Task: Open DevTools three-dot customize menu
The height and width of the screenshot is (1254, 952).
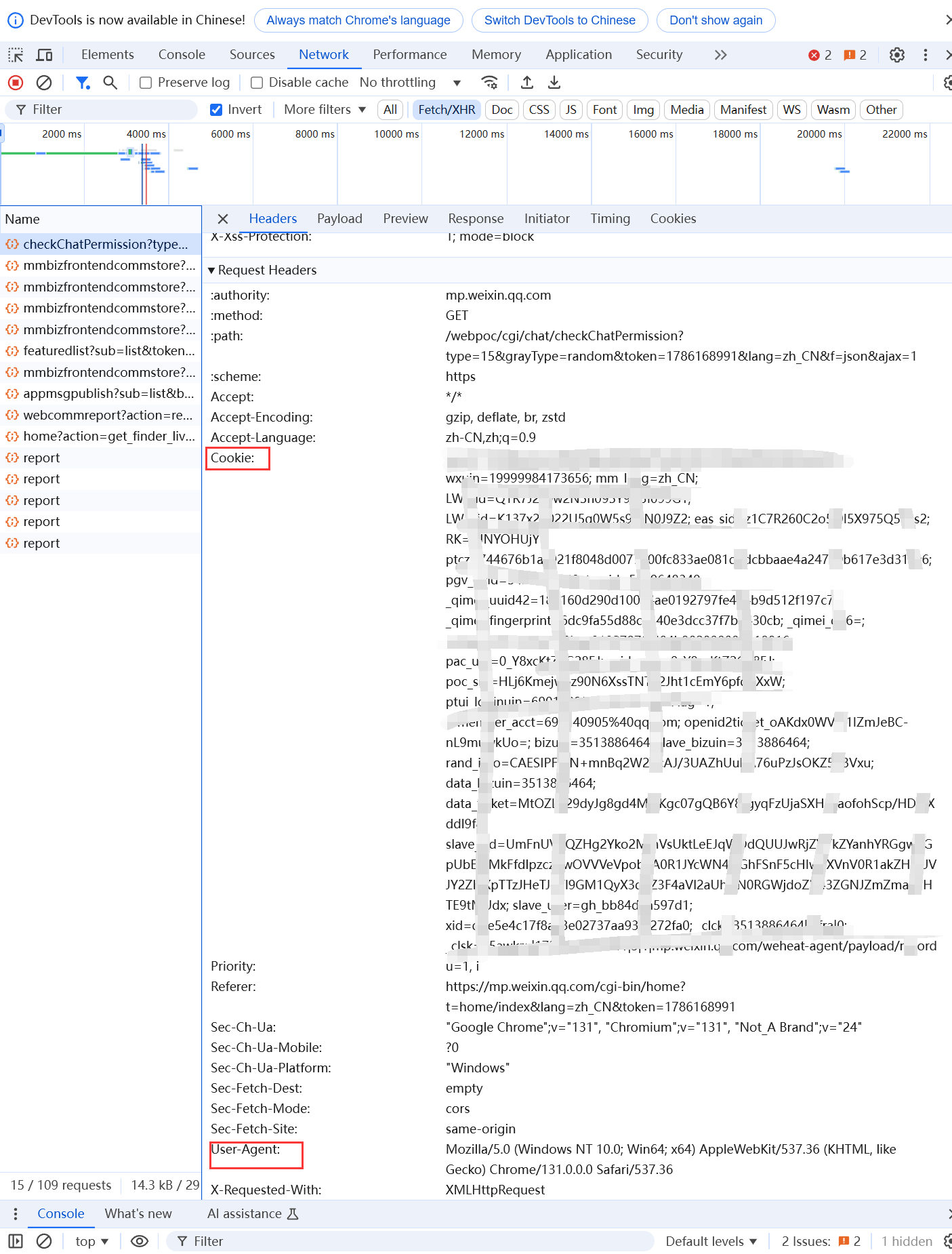Action: point(926,55)
